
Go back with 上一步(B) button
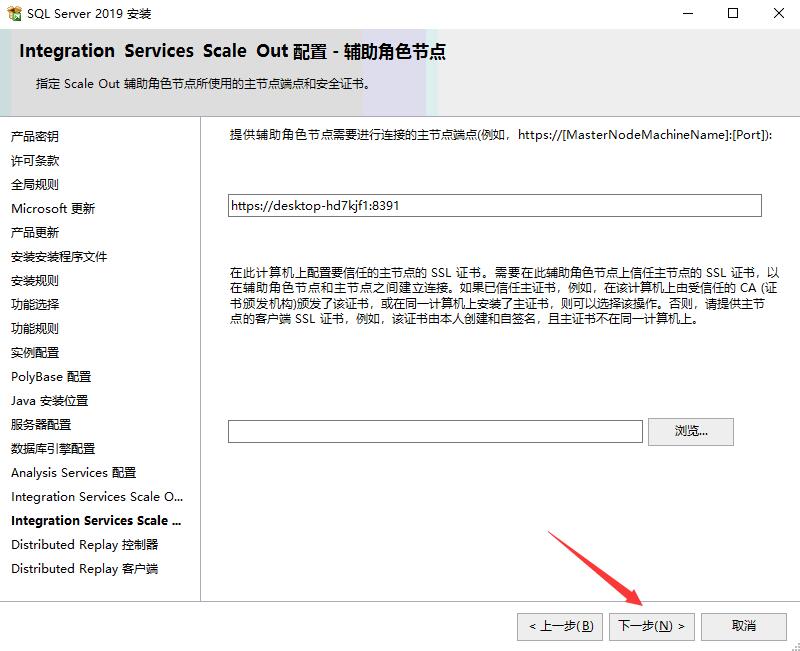coord(560,626)
